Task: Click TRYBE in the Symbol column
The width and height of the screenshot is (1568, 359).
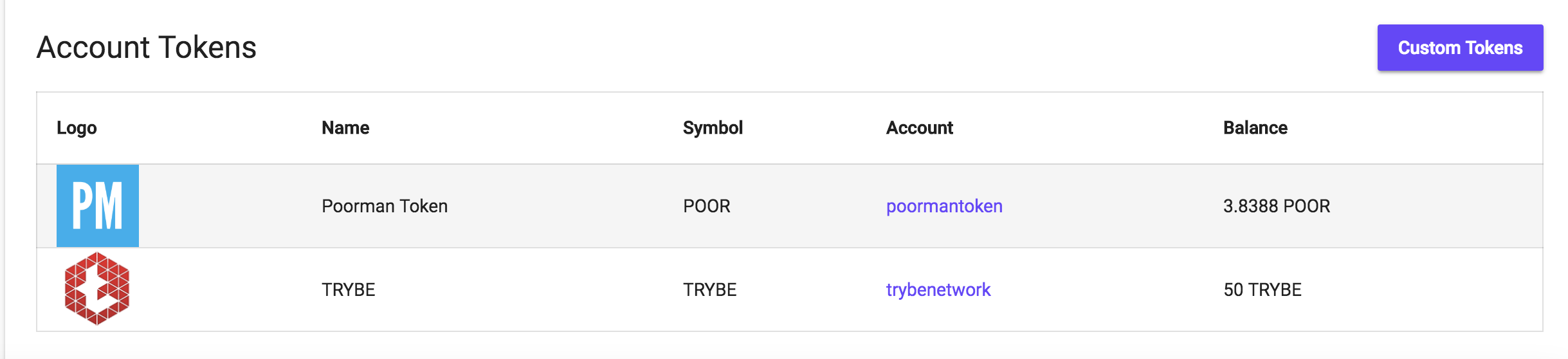Action: (710, 290)
